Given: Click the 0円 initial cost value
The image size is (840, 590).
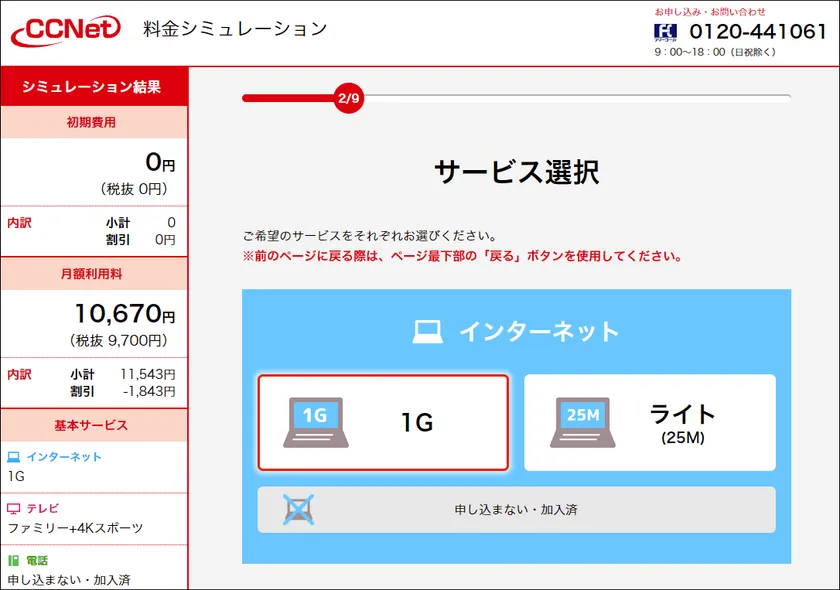Looking at the screenshot, I should (x=160, y=162).
